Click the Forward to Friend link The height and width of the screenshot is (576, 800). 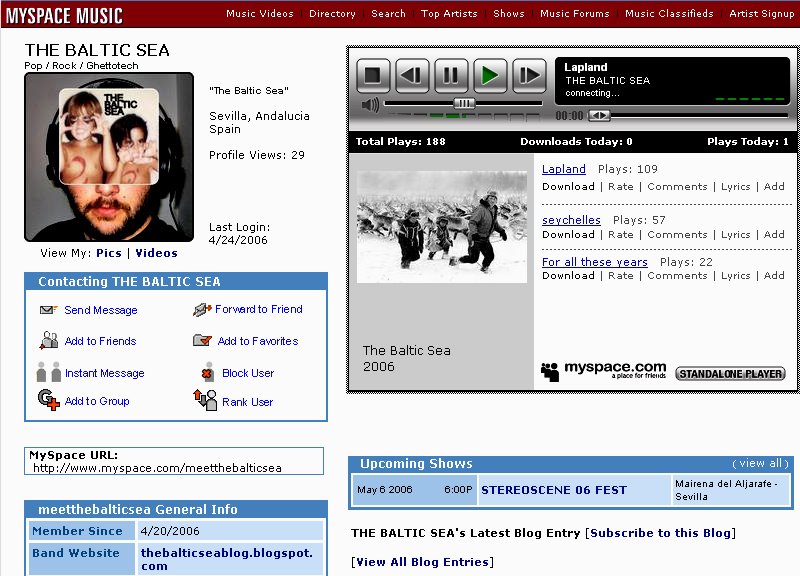(x=259, y=309)
